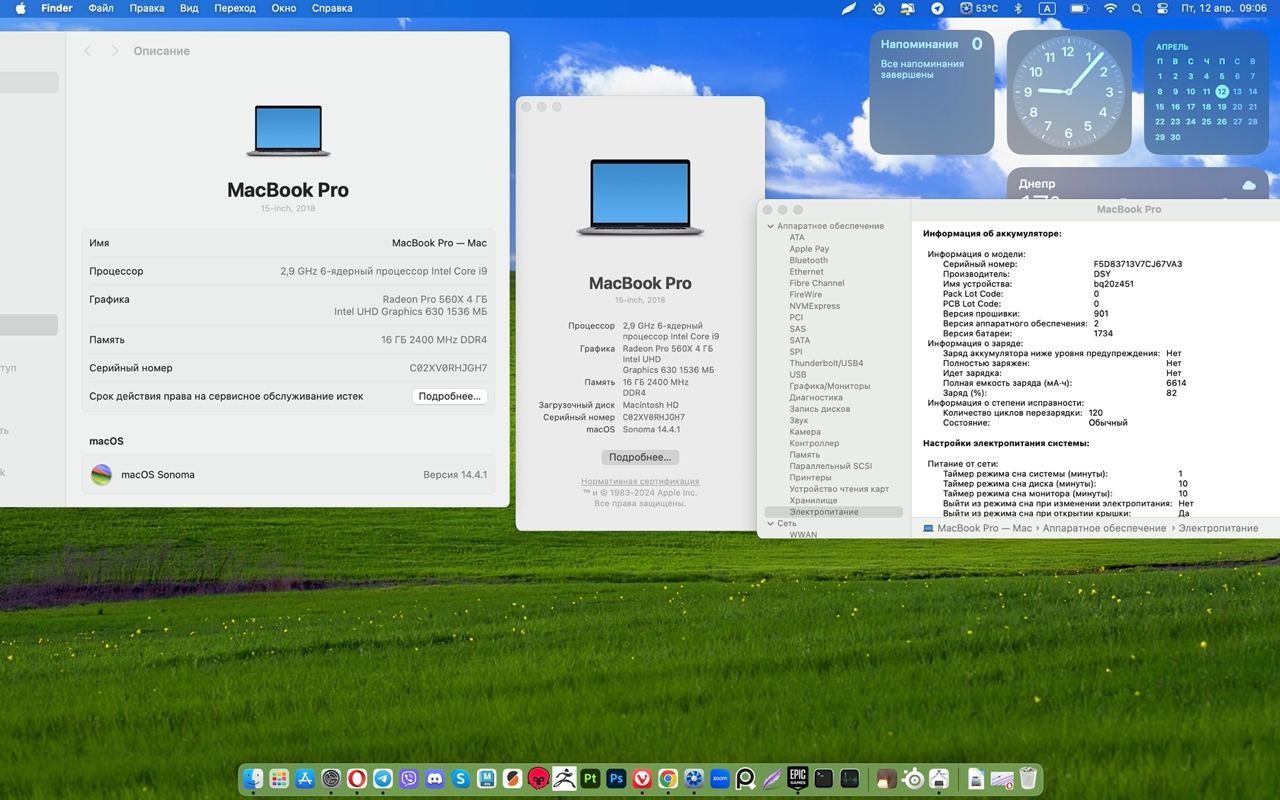Click Подробнее next to service coverage expired
This screenshot has width=1280, height=800.
[450, 396]
